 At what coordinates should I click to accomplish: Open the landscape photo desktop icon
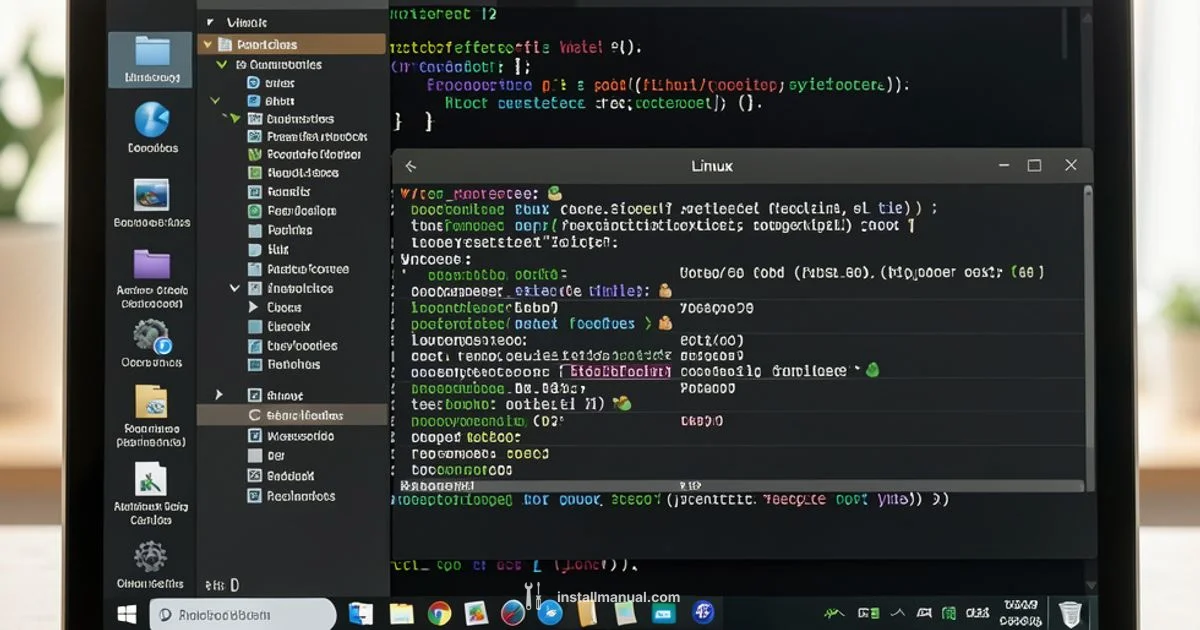(151, 194)
